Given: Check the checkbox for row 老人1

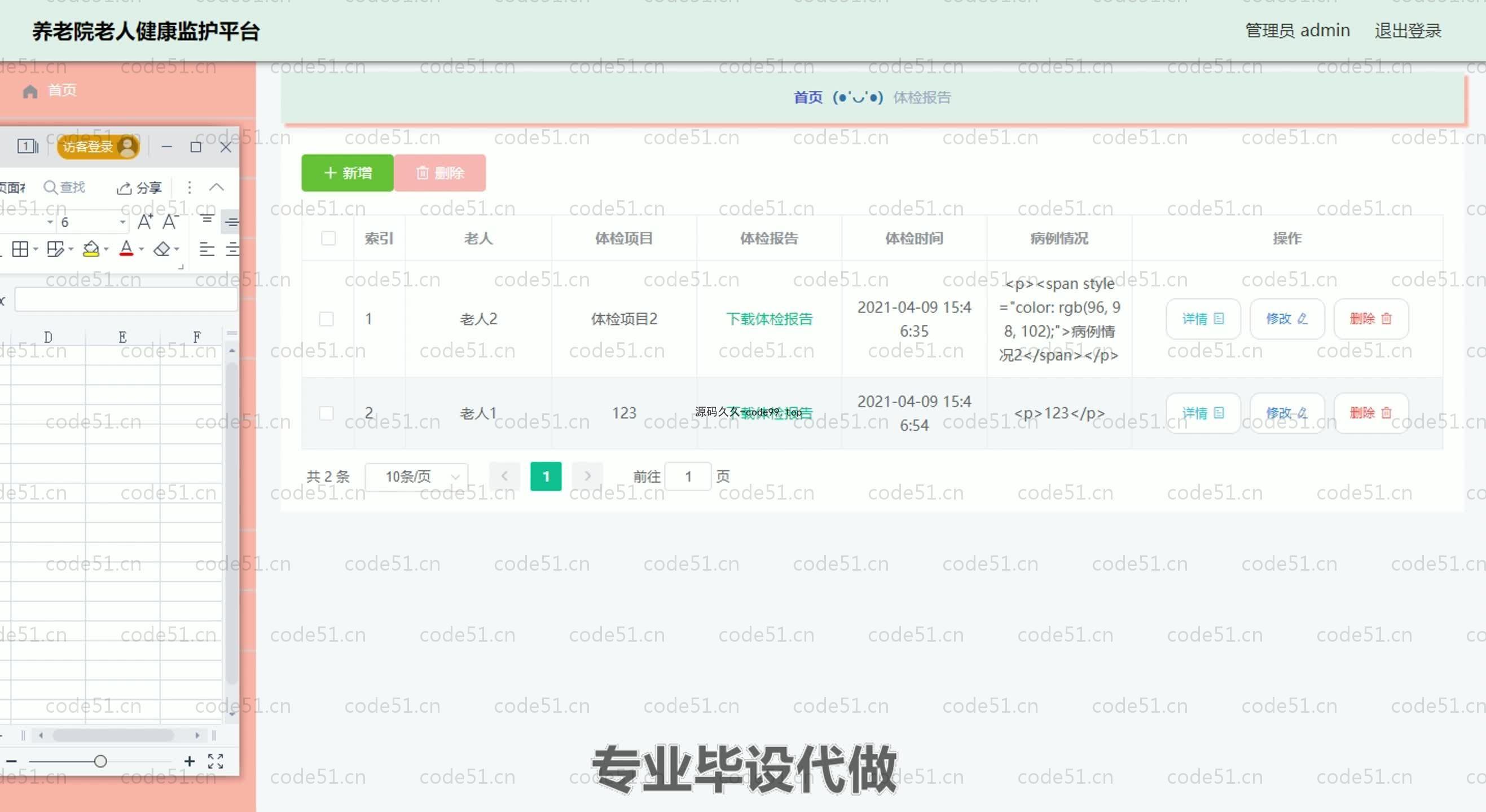Looking at the screenshot, I should (327, 413).
